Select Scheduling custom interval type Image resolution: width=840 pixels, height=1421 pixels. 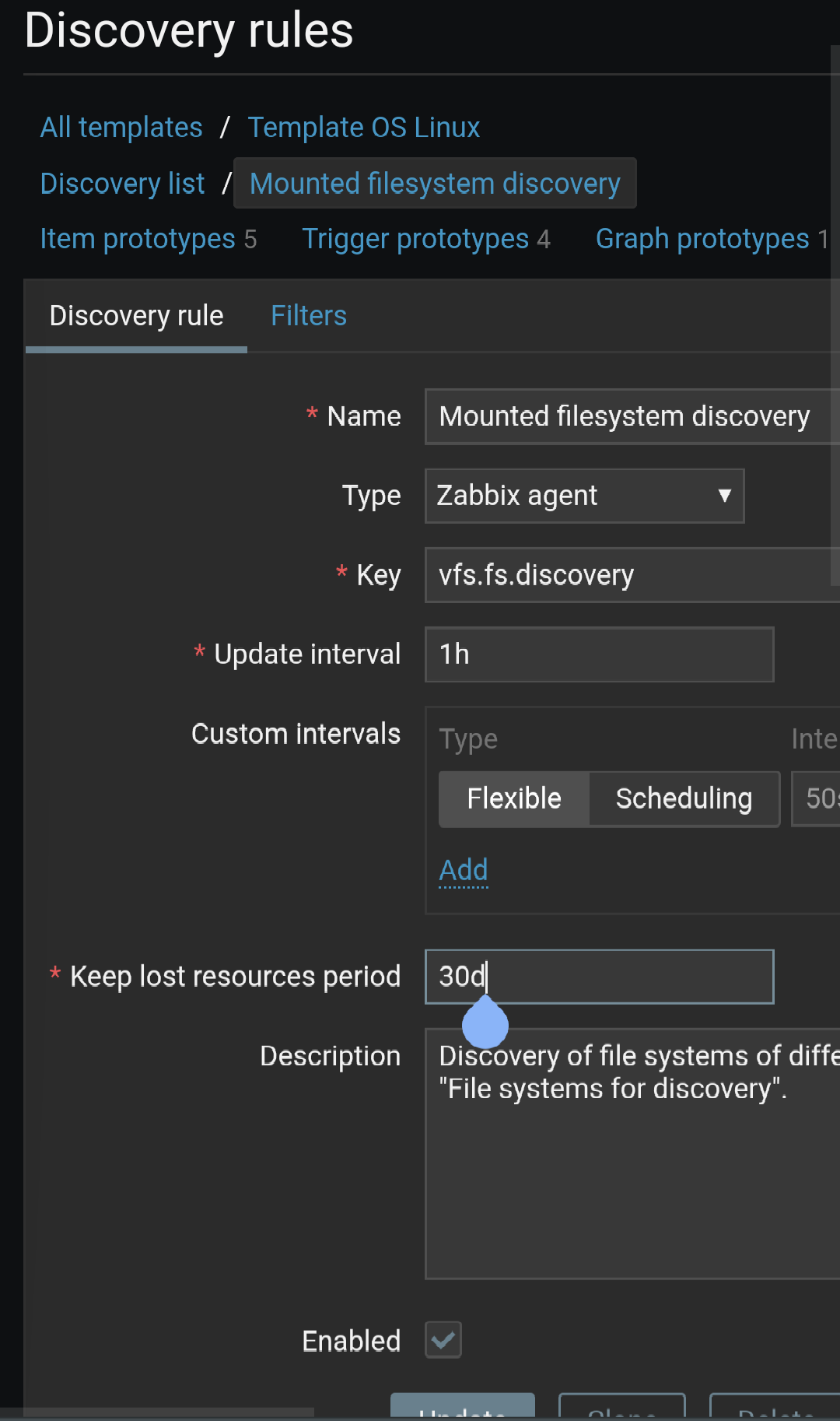tap(684, 798)
